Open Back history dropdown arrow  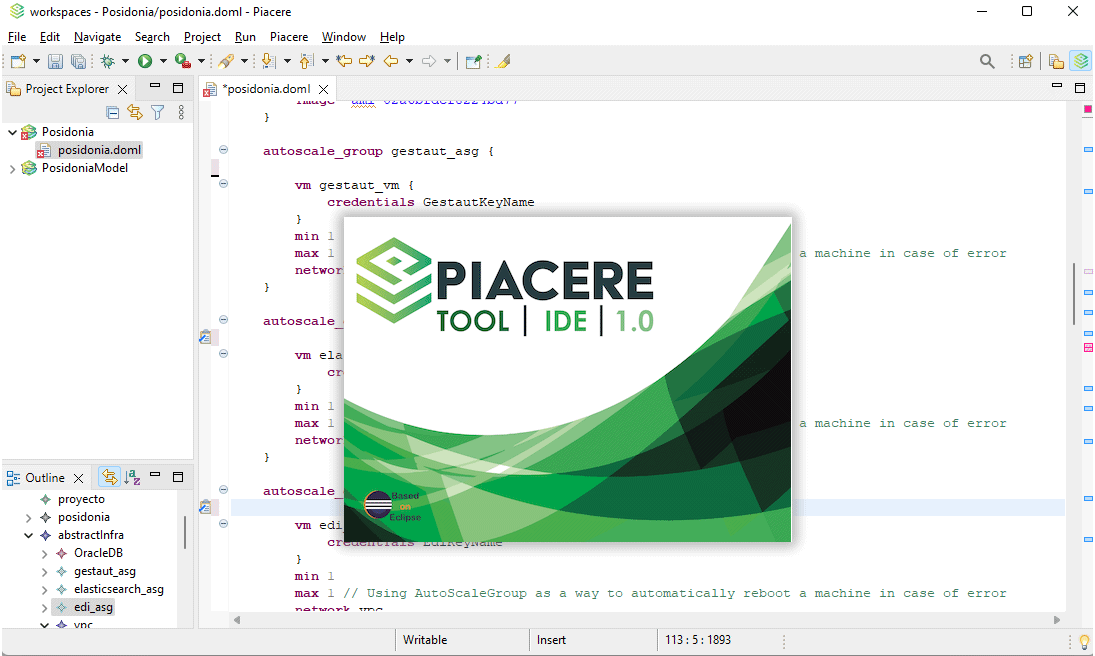pyautogui.click(x=409, y=61)
